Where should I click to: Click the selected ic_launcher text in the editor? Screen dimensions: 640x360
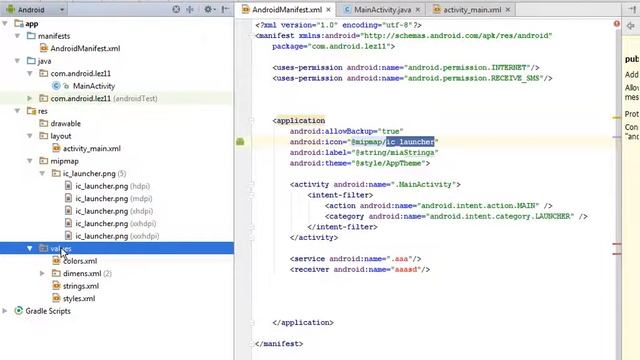pos(410,142)
